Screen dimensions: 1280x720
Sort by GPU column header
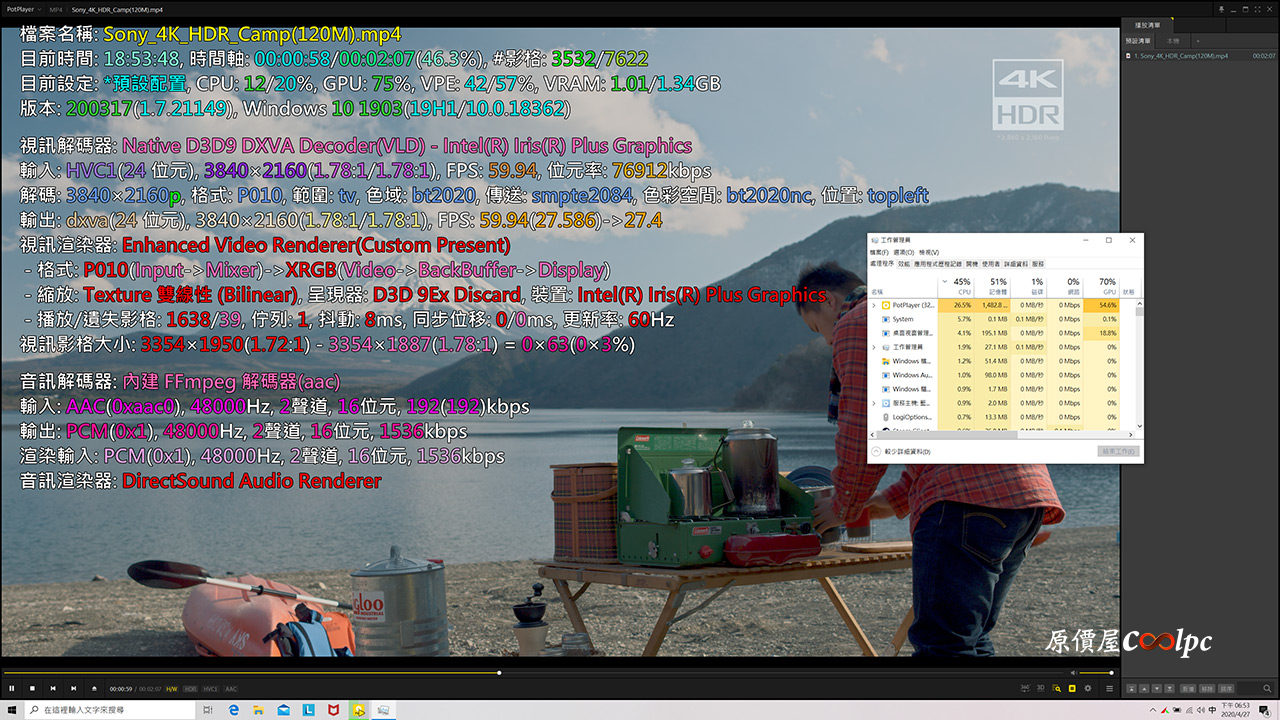1101,287
